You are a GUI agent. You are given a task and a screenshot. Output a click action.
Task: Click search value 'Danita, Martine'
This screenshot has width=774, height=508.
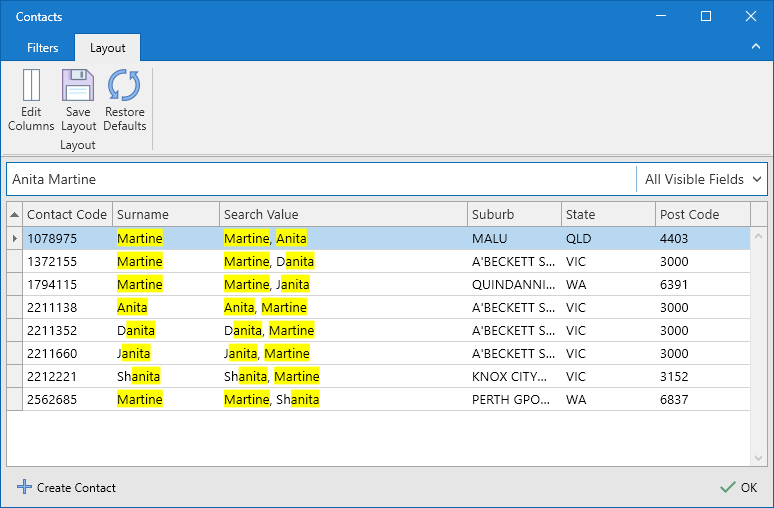tap(269, 330)
